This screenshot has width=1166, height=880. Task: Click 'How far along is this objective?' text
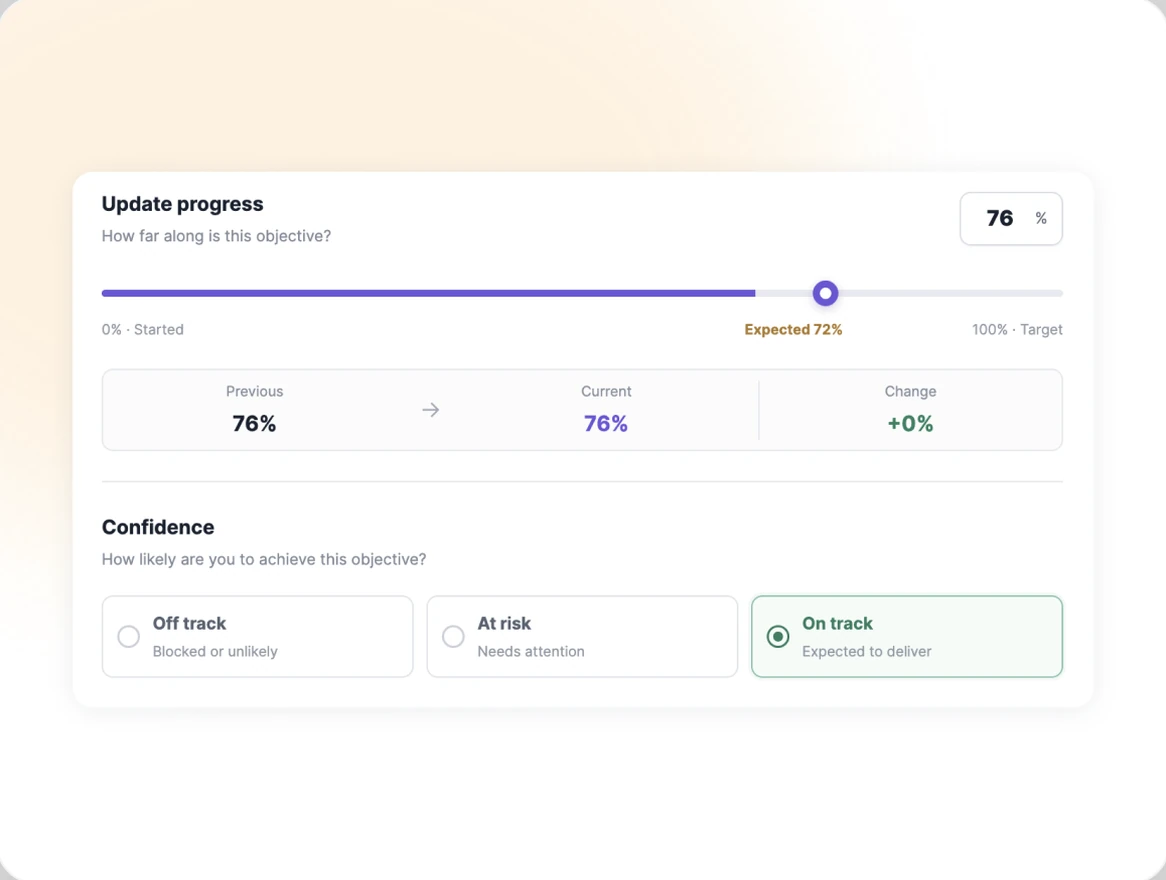point(216,236)
